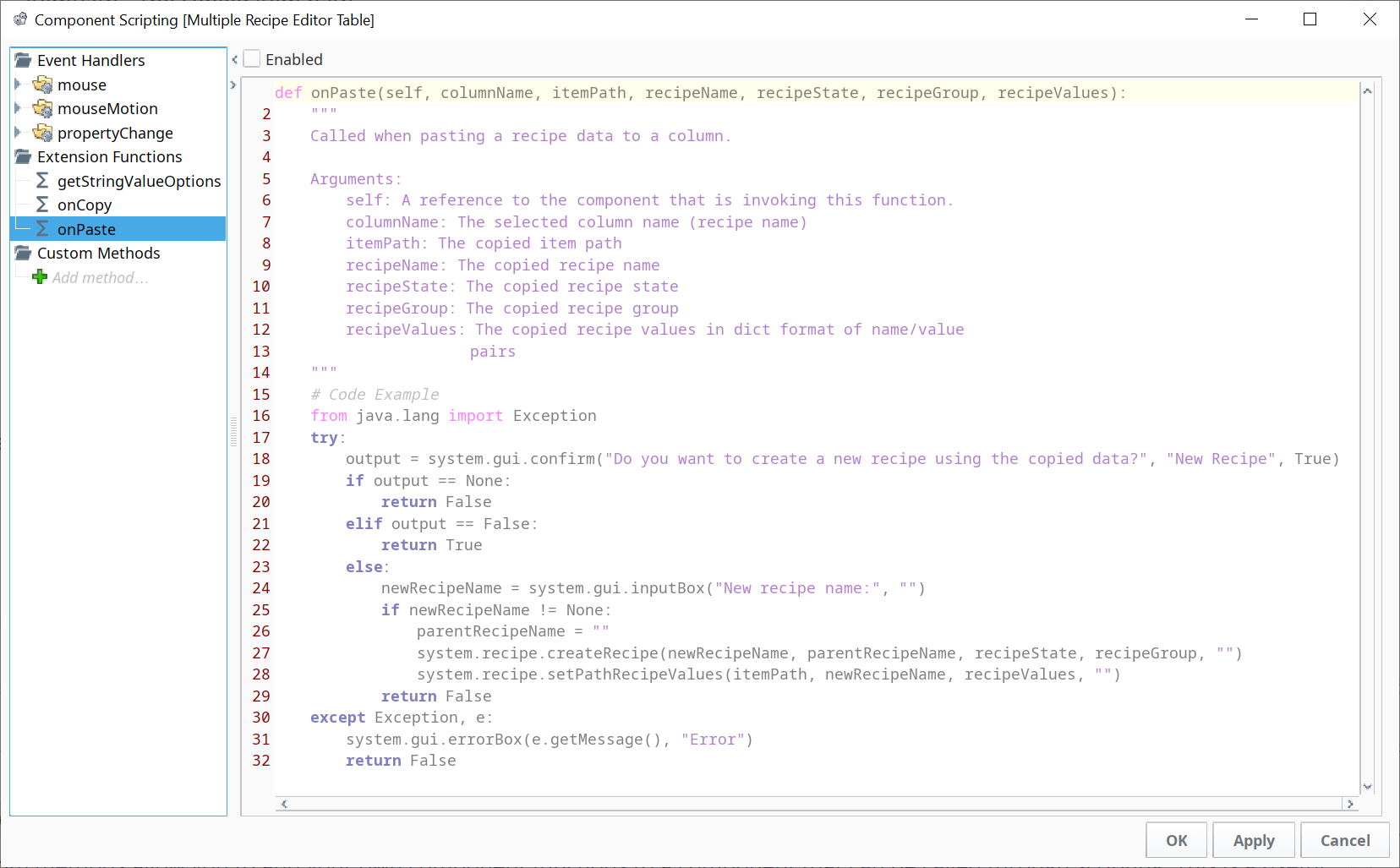
Task: Click the vertical scrollbar down arrow
Action: point(1367,786)
